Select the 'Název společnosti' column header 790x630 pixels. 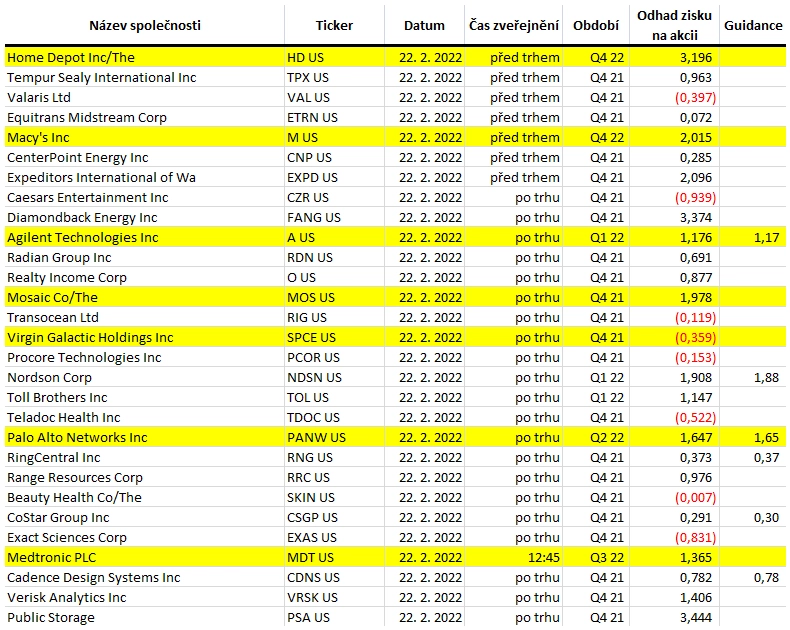[145, 26]
